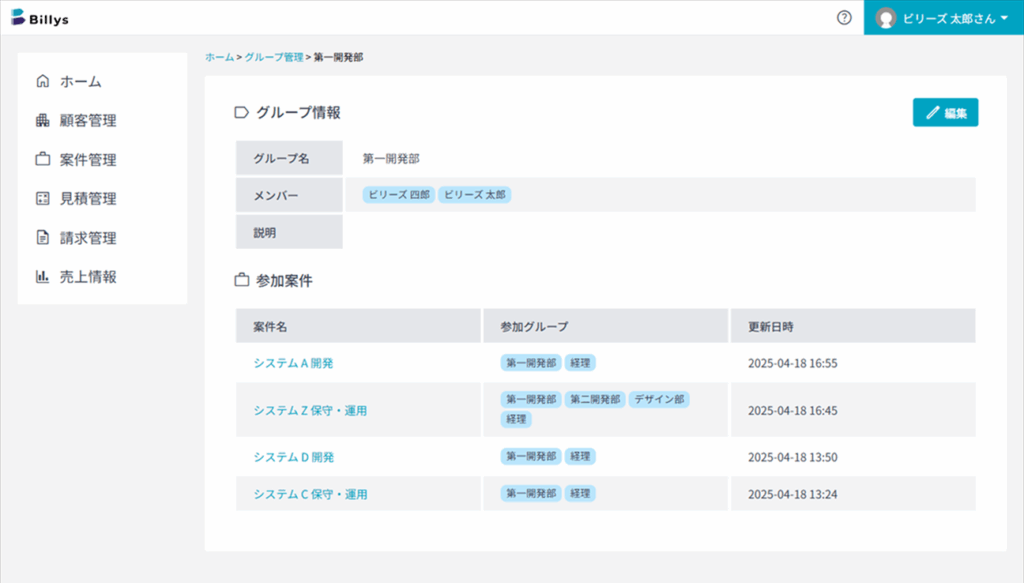Click the 第二開発部 group tag
This screenshot has height=583, width=1024.
[594, 399]
